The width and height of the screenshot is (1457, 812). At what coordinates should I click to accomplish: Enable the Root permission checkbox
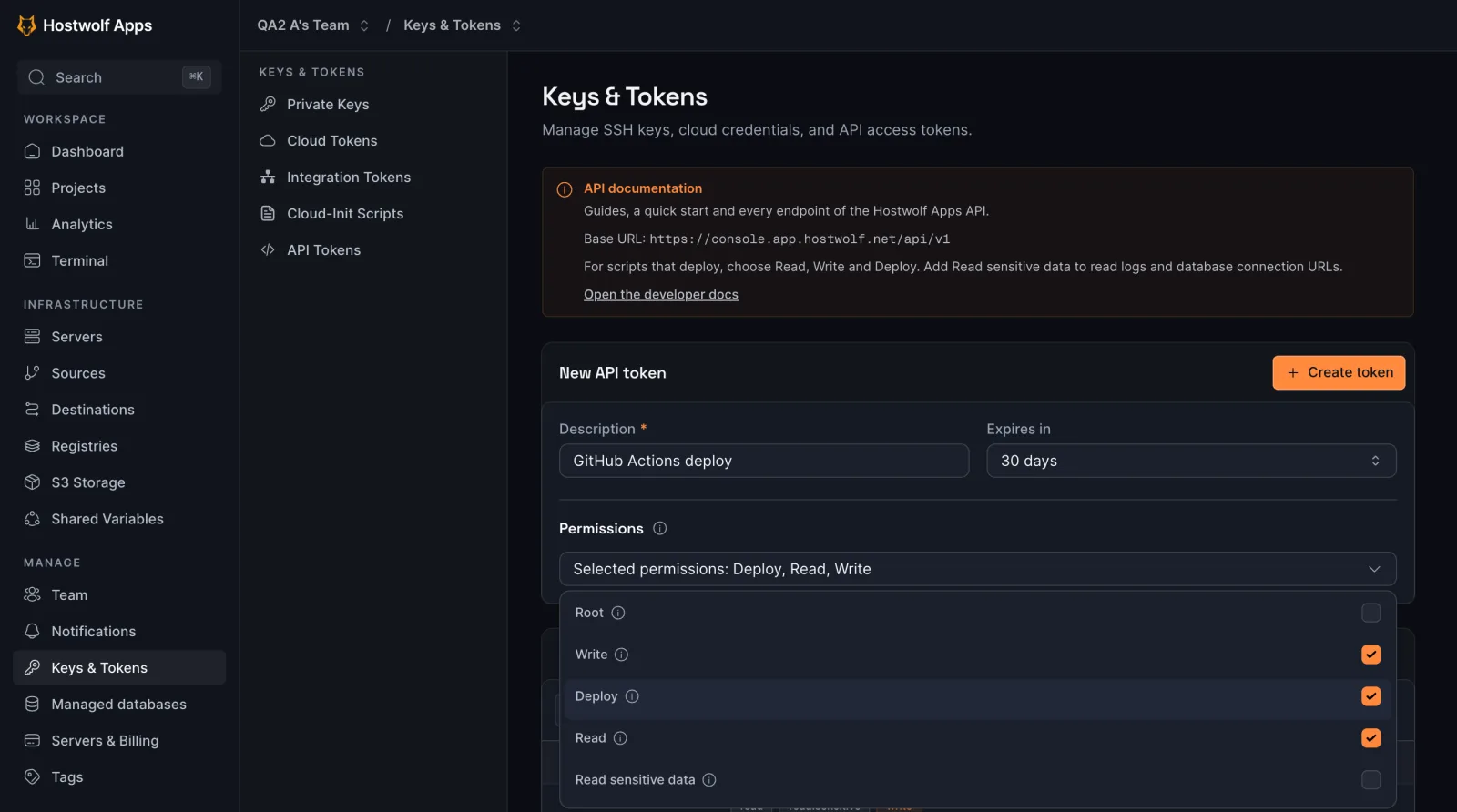1370,613
